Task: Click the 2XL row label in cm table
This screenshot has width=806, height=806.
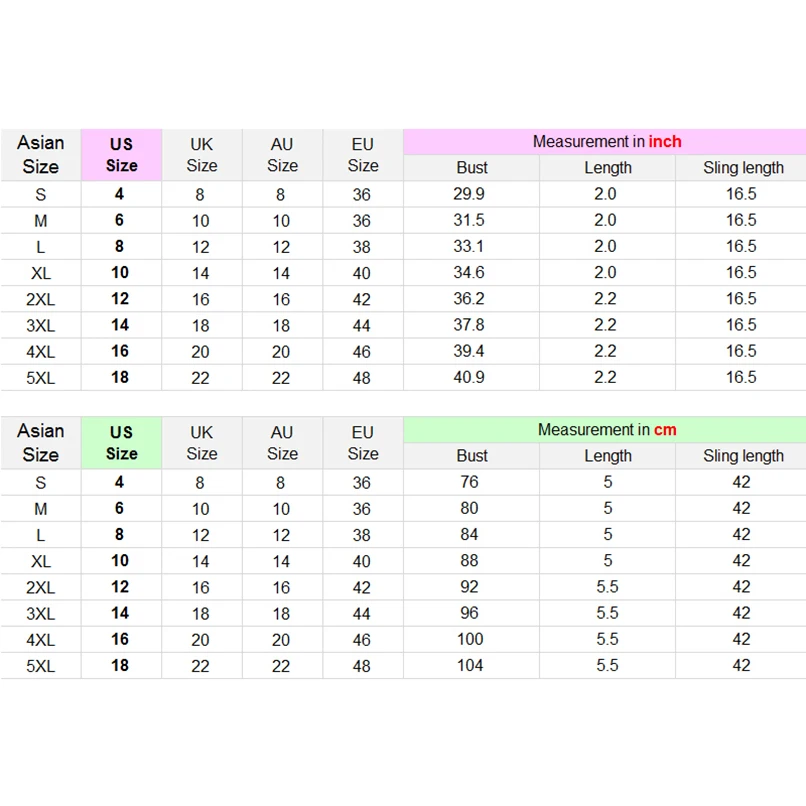Action: 40,587
